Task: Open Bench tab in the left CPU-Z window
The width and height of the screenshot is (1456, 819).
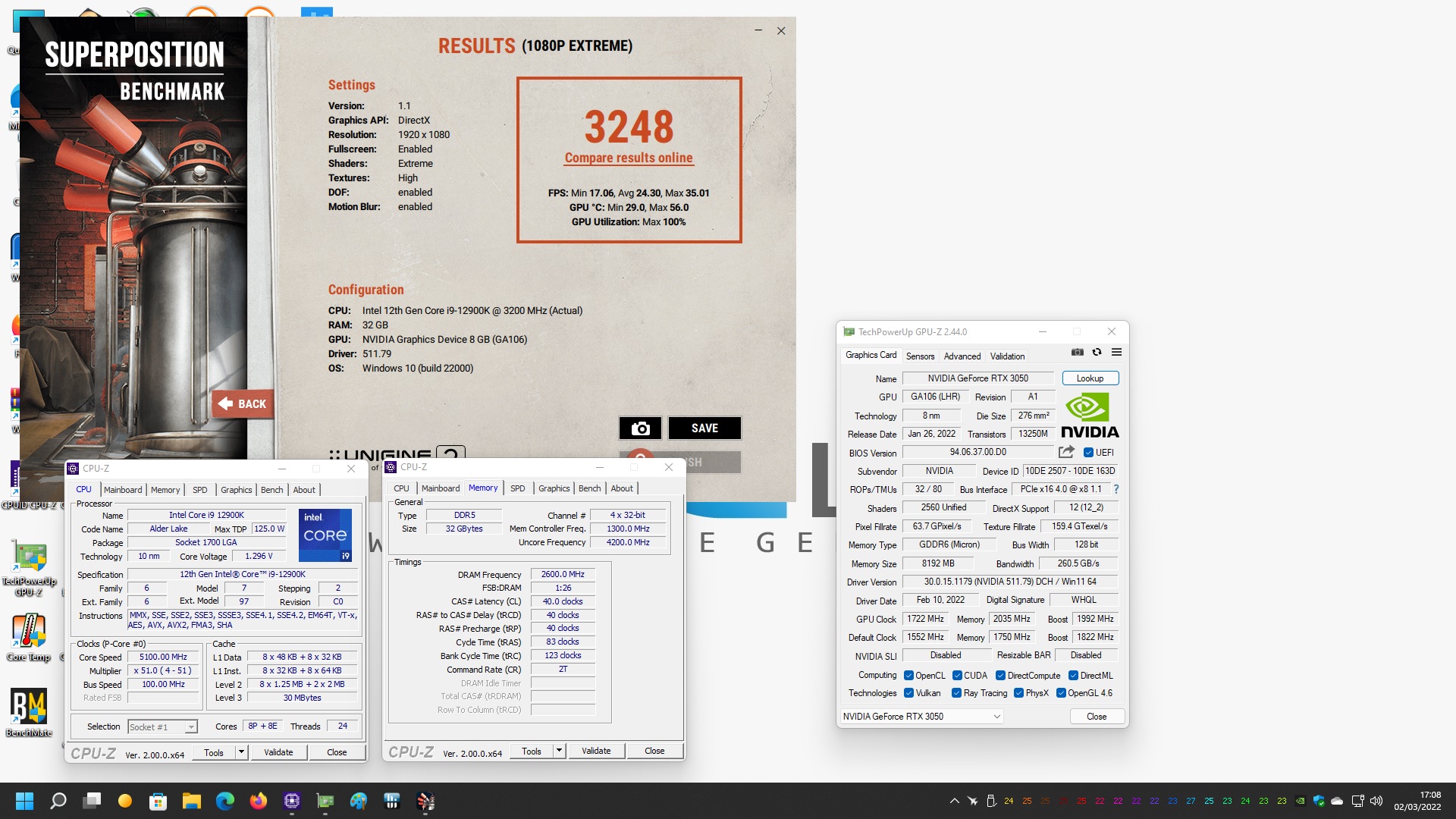Action: pos(271,490)
